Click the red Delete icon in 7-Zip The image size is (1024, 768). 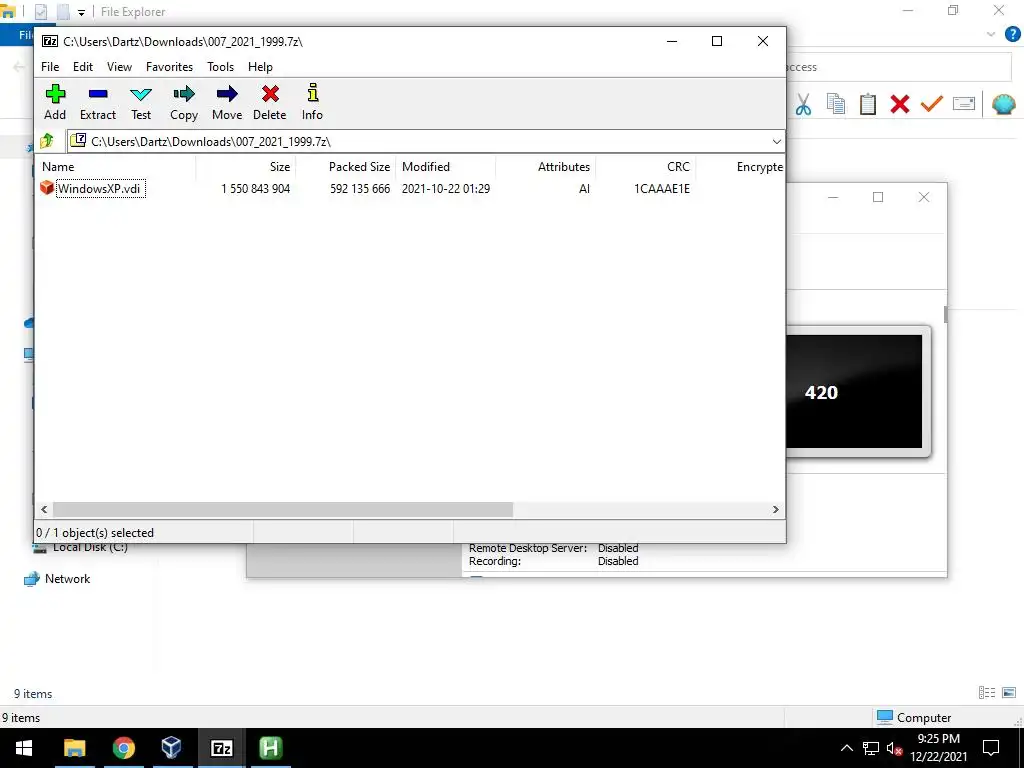point(270,103)
